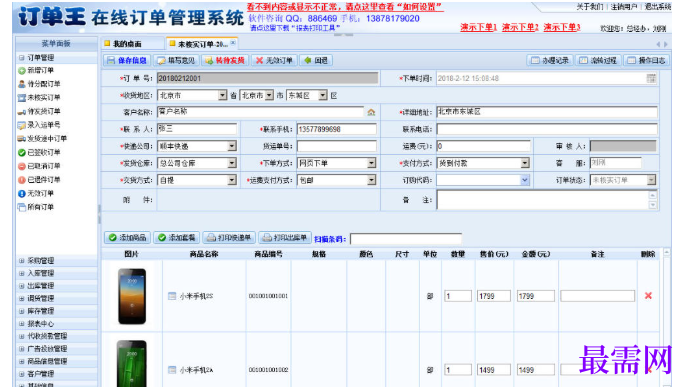Viewport: 691px width, 391px height.
Task: Click the 关于我们 header link
Action: point(591,7)
